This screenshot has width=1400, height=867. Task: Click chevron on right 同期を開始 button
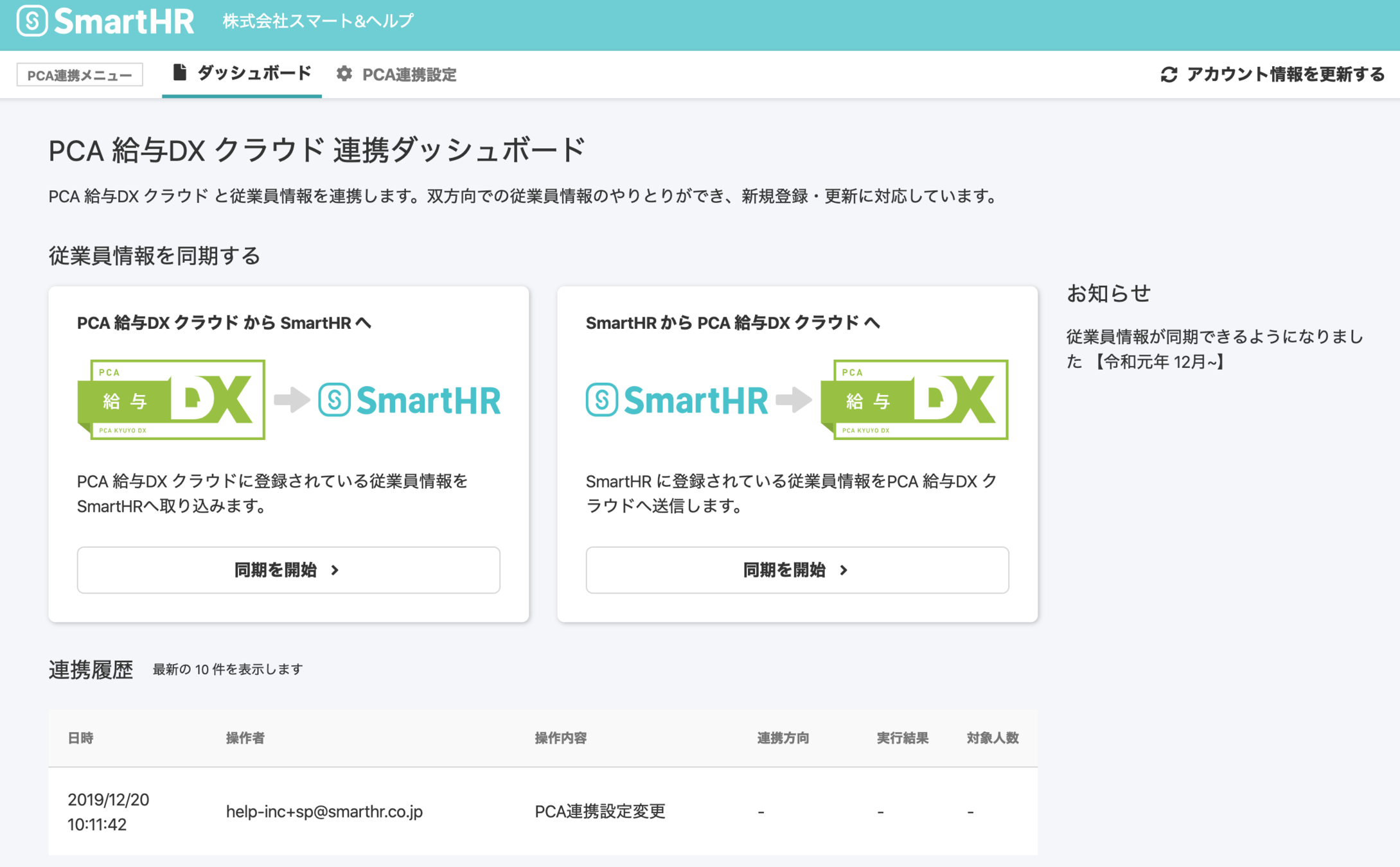844,570
